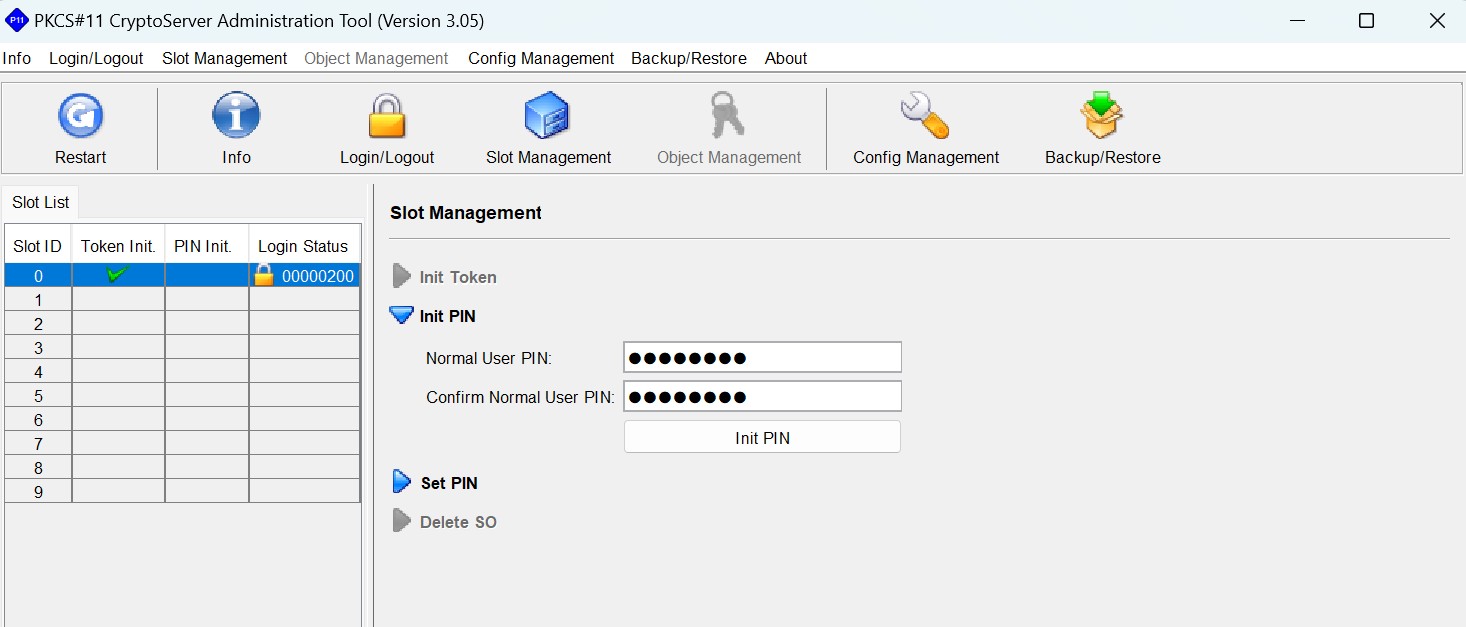
Task: Select slot row 4
Action: (182, 371)
